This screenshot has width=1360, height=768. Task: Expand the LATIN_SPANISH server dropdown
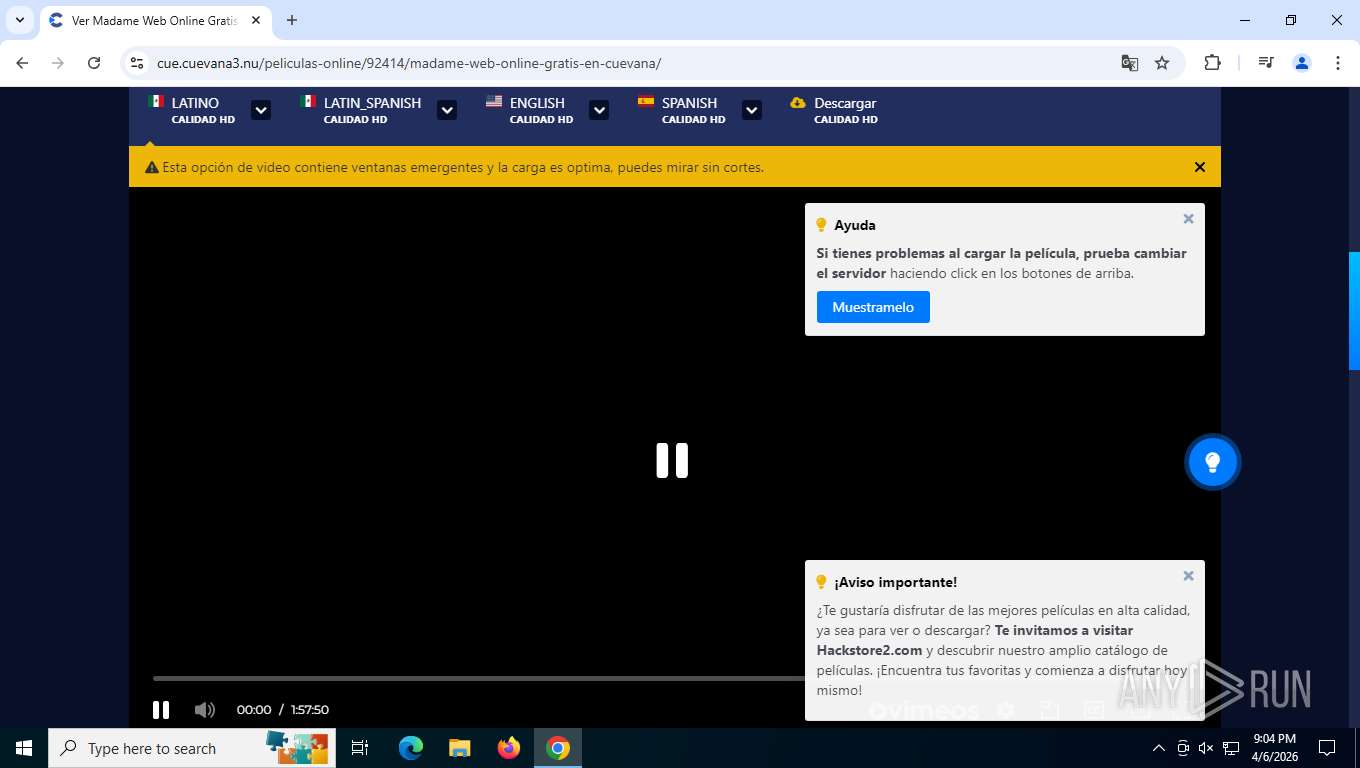447,110
